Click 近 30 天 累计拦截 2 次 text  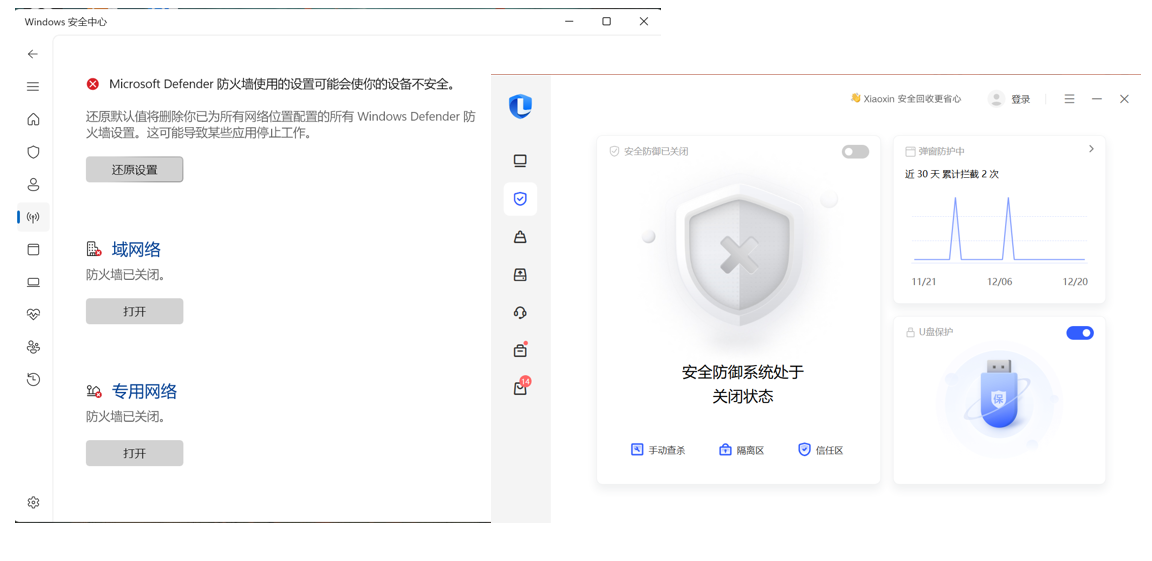click(x=951, y=174)
